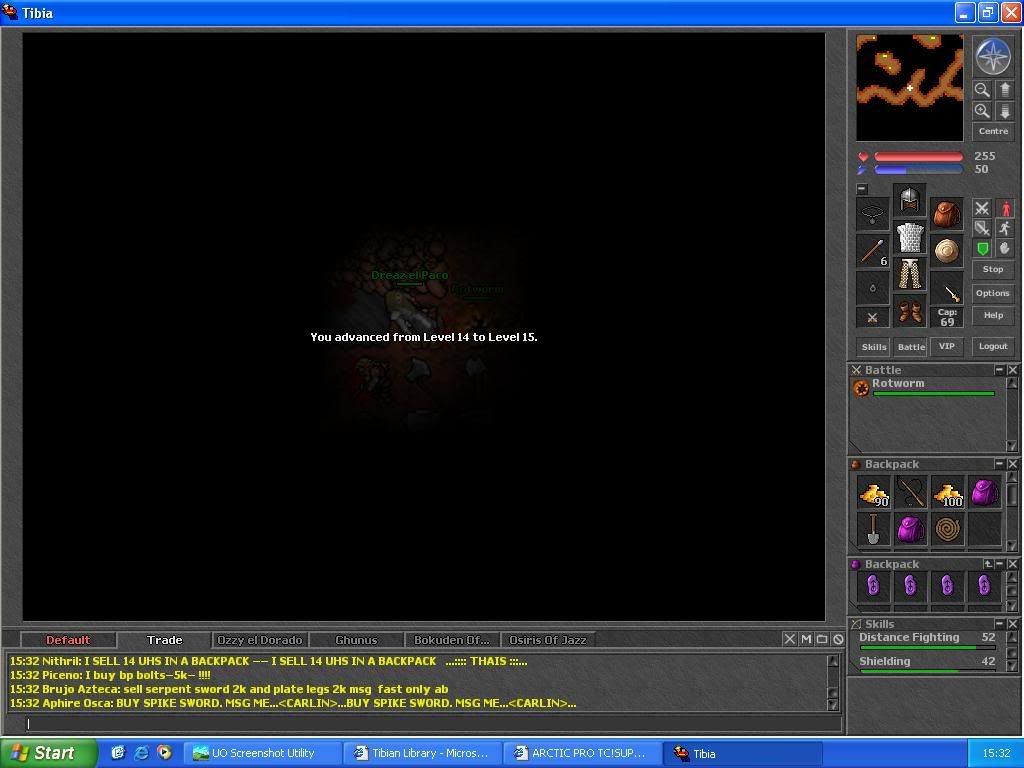Select the ammunition slot with the dagger
1024x768 pixels.
coord(946,288)
